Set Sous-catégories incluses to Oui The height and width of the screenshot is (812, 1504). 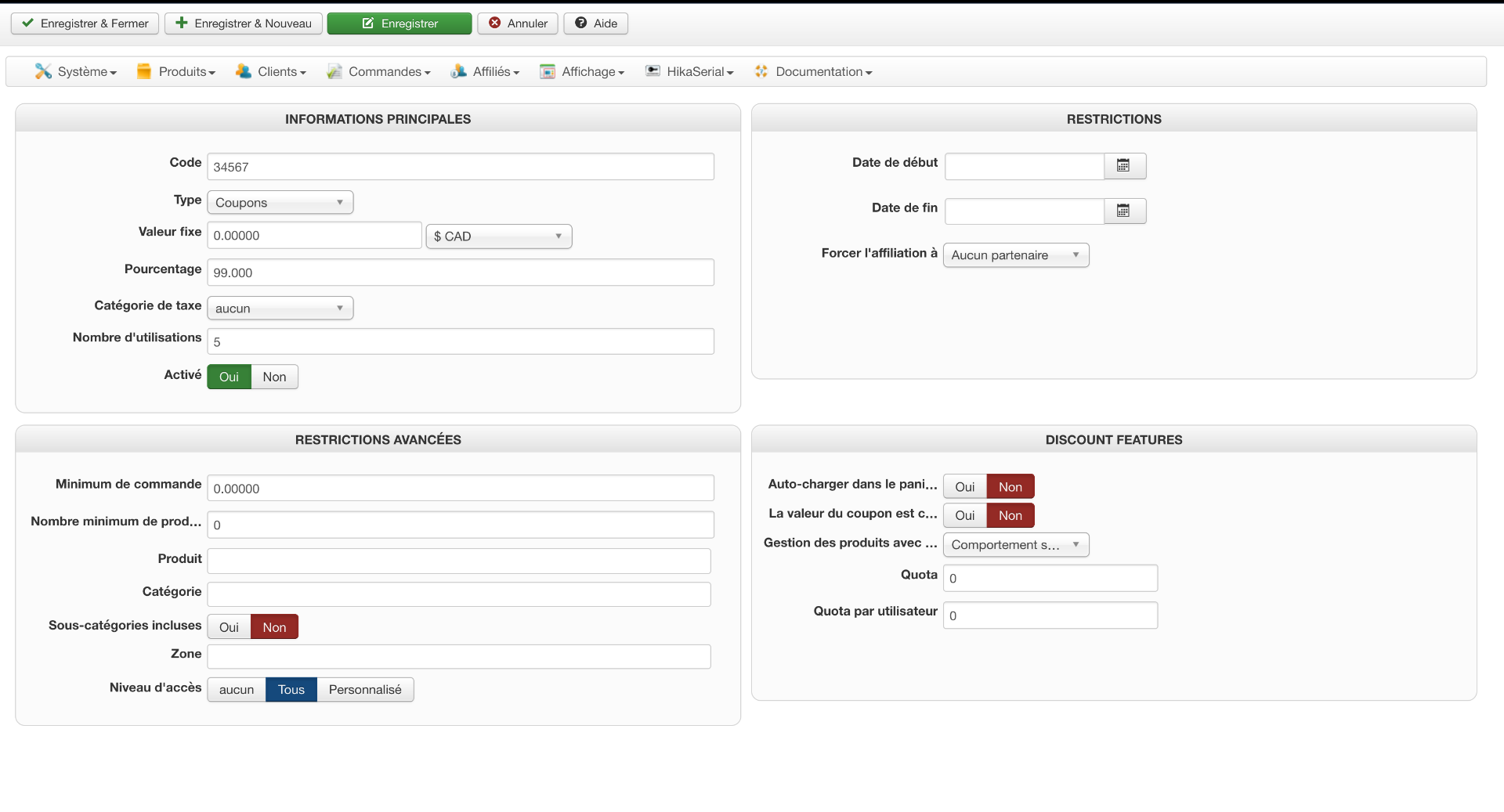229,627
